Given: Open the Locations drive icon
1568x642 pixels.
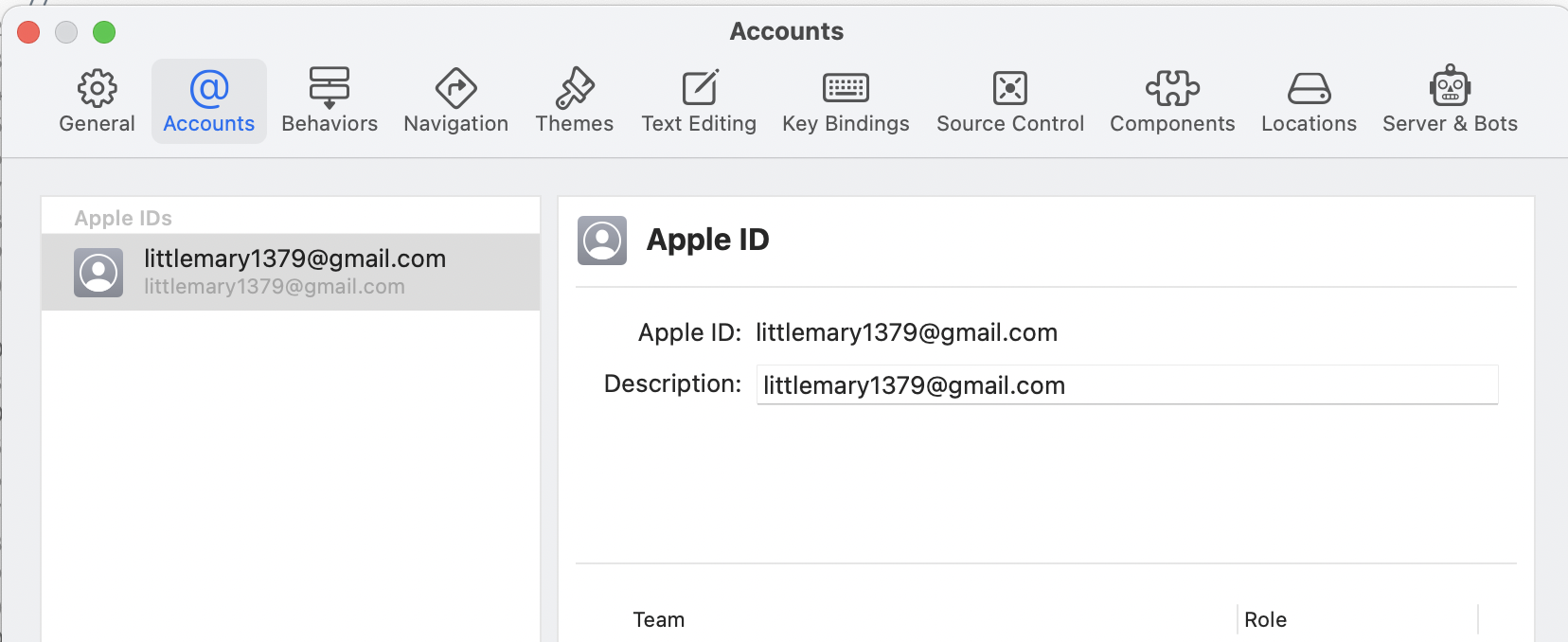Looking at the screenshot, I should pos(1309,89).
